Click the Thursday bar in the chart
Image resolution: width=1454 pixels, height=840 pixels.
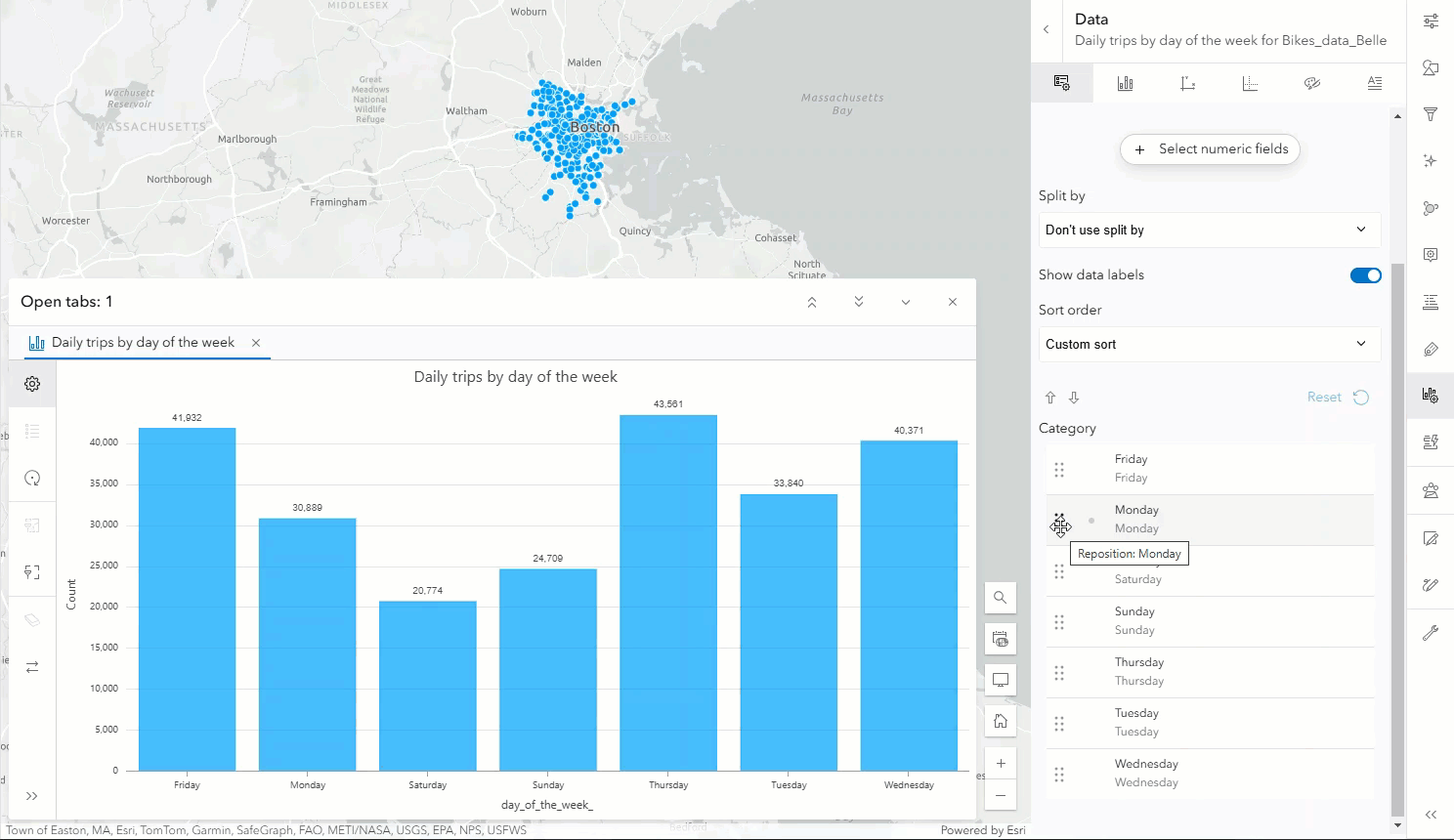click(667, 586)
